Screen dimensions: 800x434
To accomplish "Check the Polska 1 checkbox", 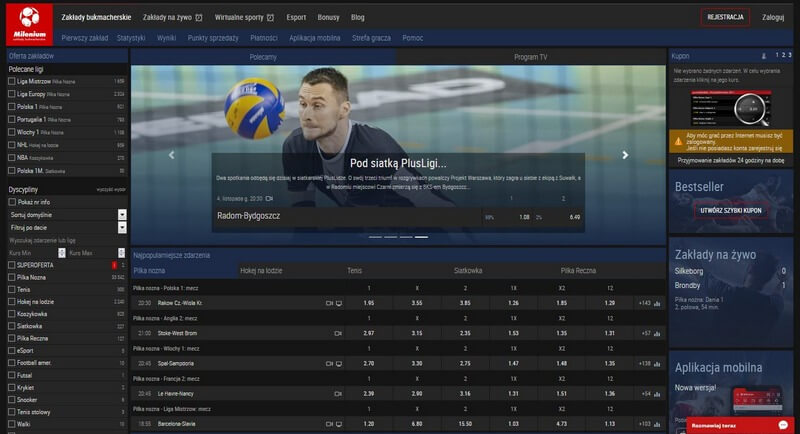I will (x=12, y=107).
